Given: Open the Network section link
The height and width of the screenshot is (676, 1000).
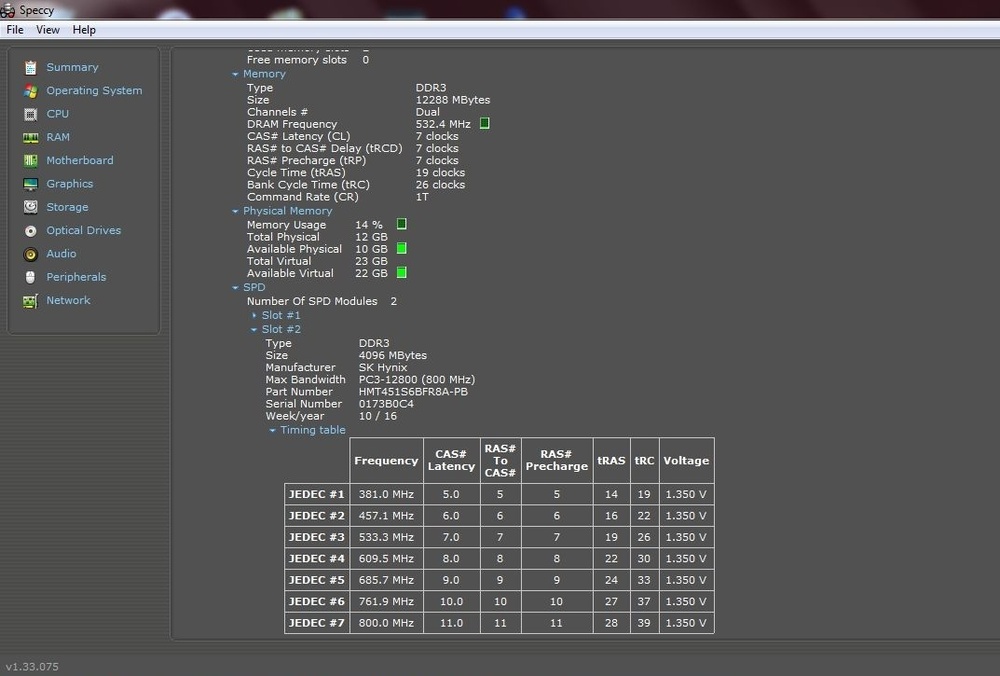Looking at the screenshot, I should click(x=68, y=300).
